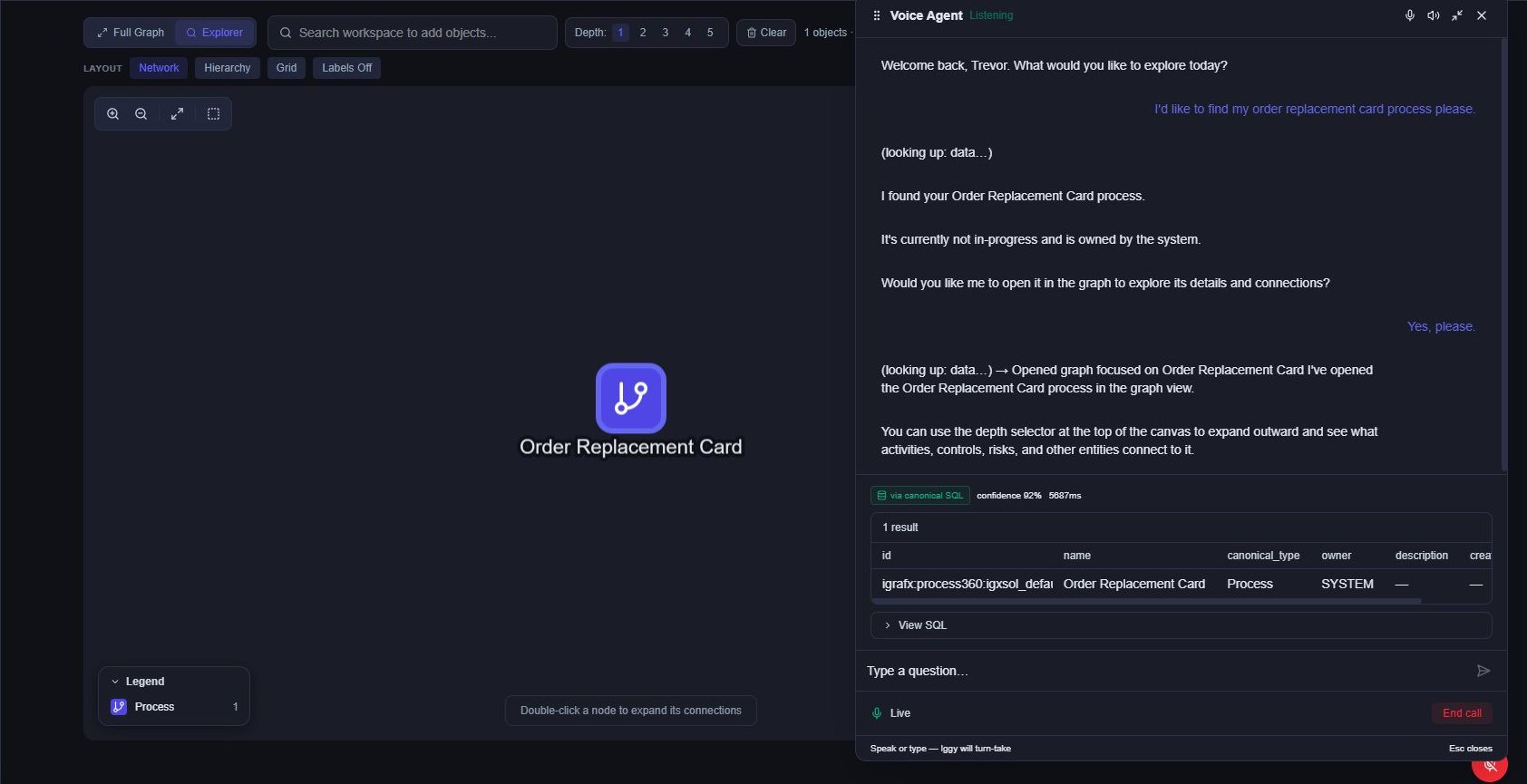Set depth to 4
The width and height of the screenshot is (1527, 784).
[687, 33]
